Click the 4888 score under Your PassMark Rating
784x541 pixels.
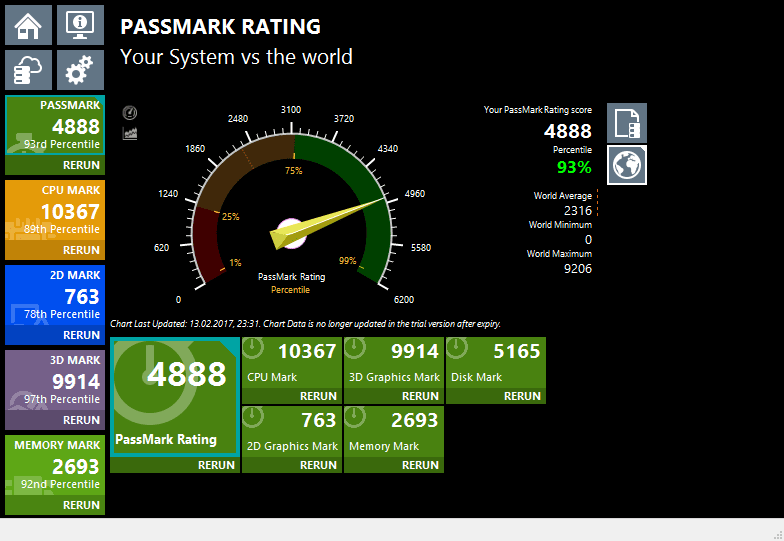568,131
